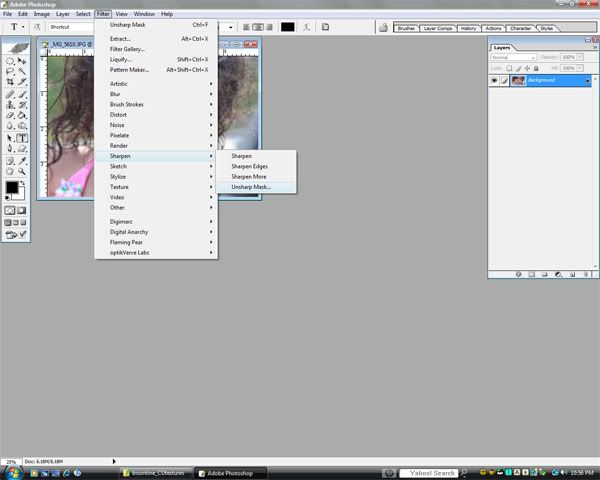Select the Zoom tool
This screenshot has width=600, height=480.
click(22, 171)
